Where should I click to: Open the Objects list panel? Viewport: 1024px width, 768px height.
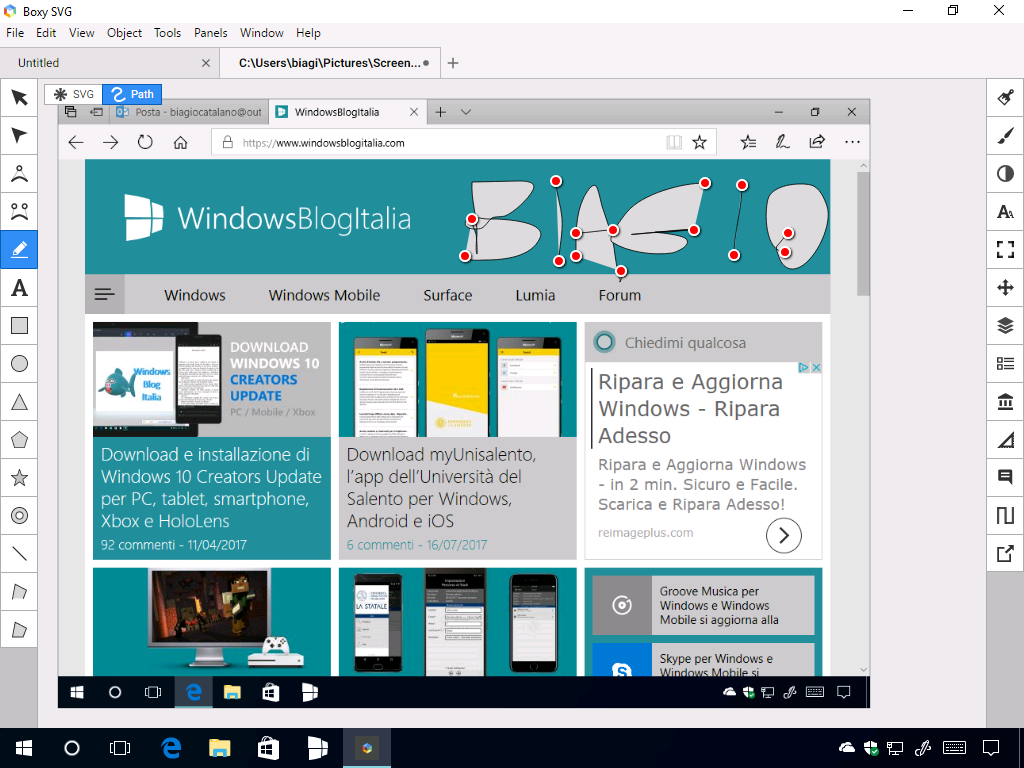coord(1006,363)
